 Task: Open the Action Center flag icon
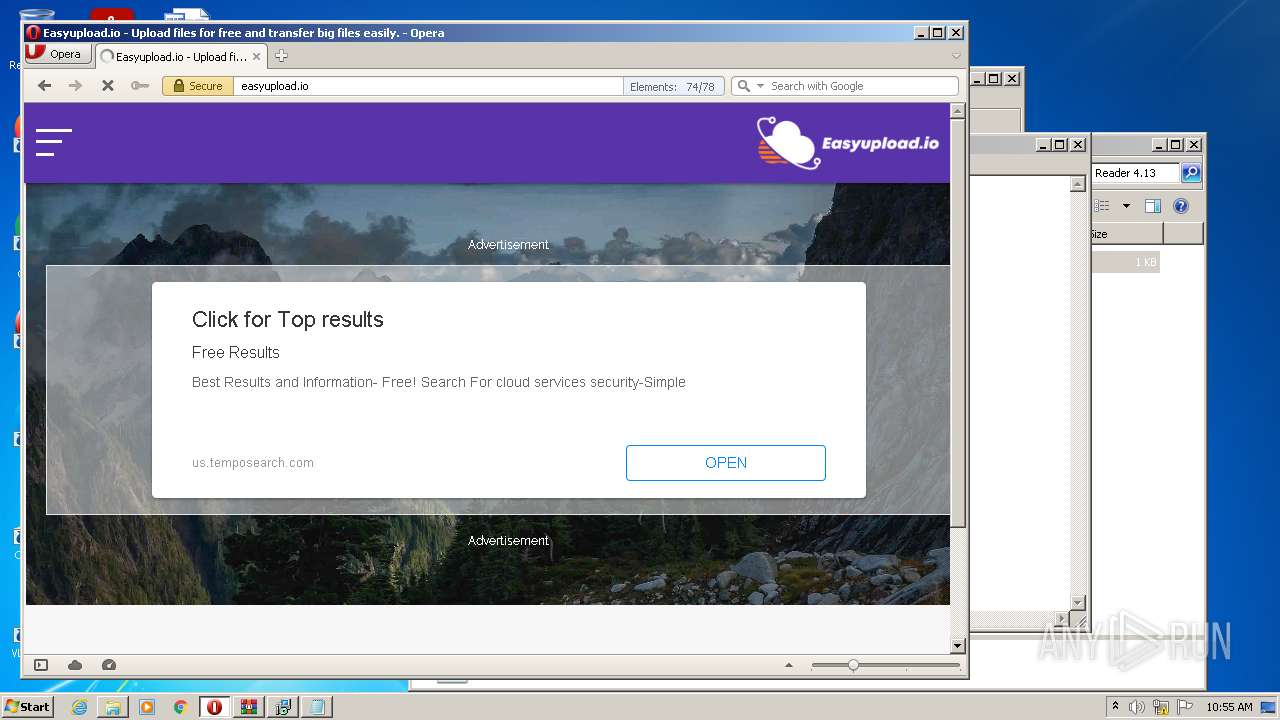[x=1185, y=707]
